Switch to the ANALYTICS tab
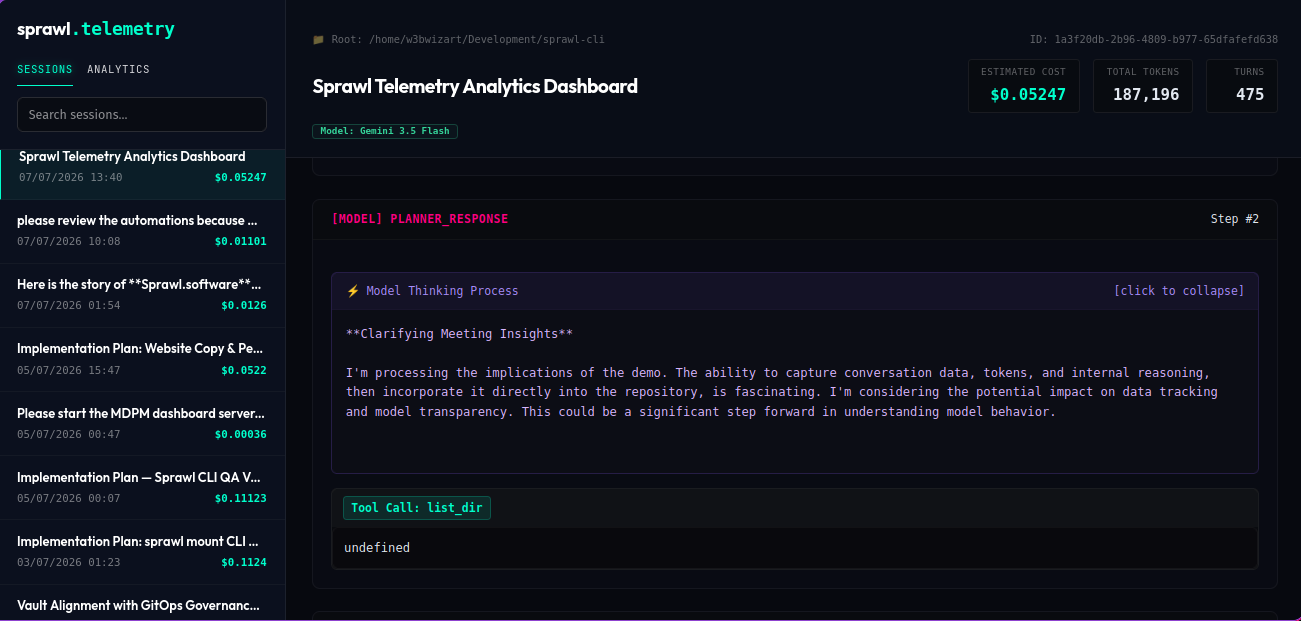 (118, 70)
